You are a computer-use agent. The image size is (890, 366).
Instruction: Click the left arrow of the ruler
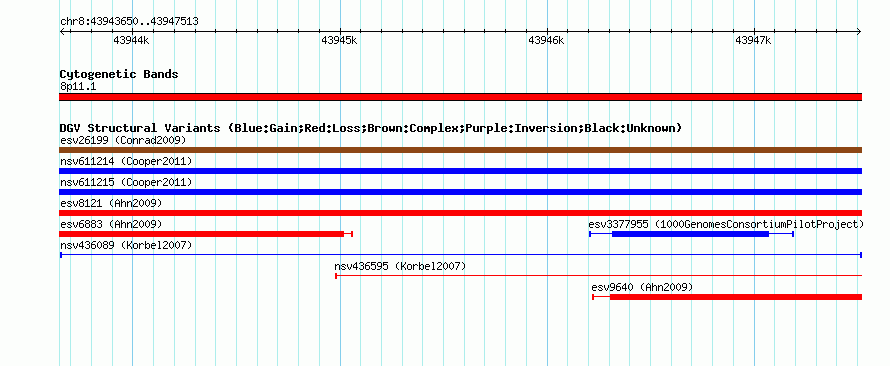(62, 31)
